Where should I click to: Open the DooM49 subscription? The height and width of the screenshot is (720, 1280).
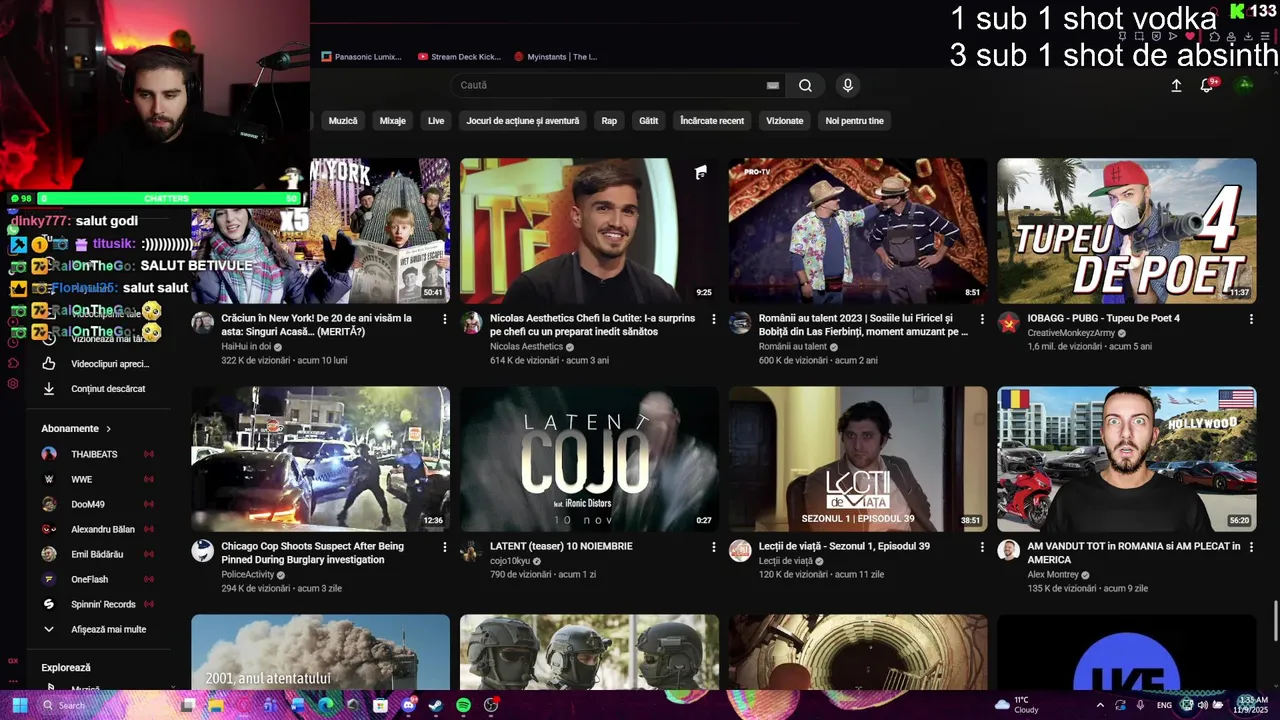(97, 504)
